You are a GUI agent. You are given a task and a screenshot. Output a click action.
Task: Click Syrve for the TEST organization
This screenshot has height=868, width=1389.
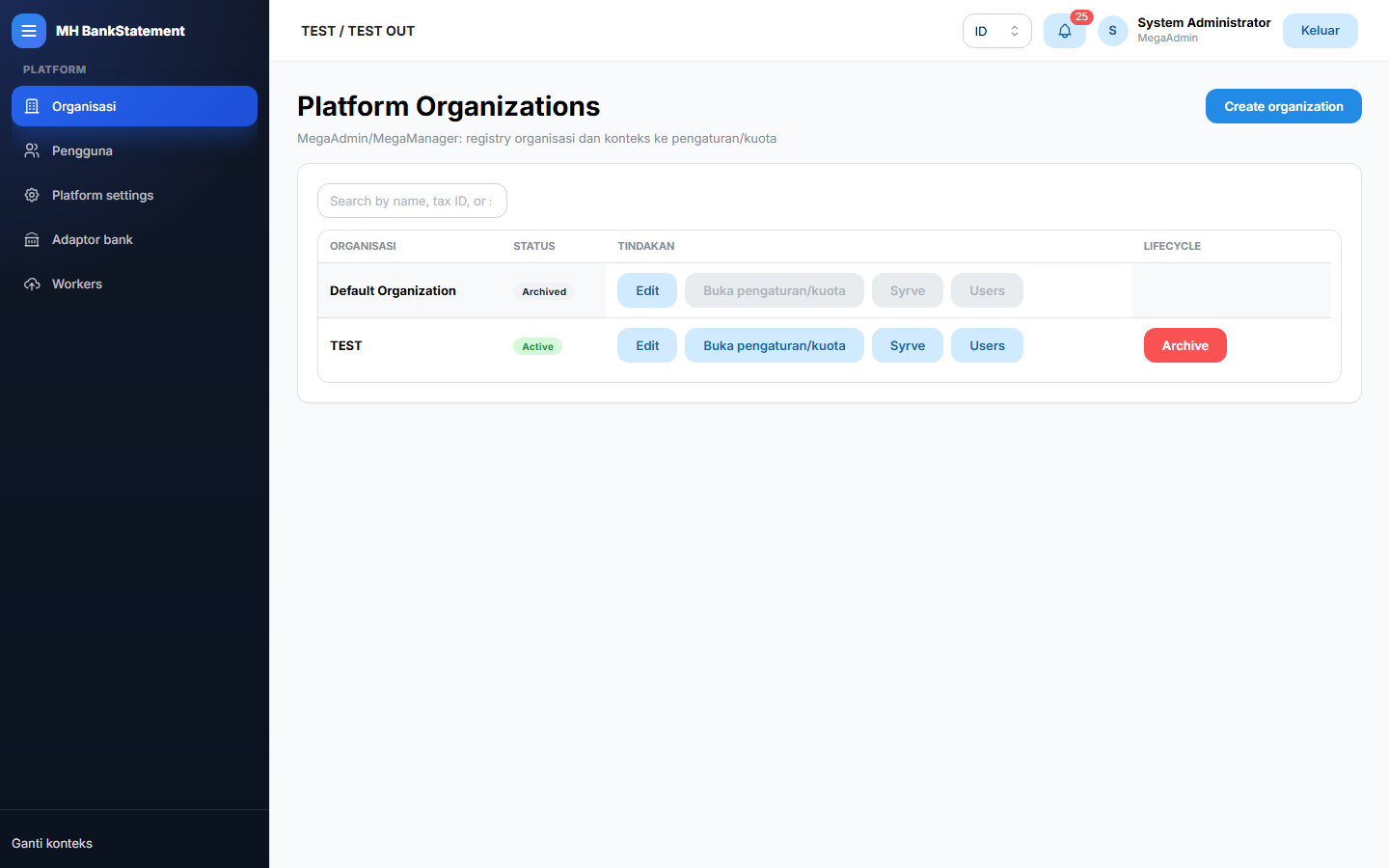908,345
